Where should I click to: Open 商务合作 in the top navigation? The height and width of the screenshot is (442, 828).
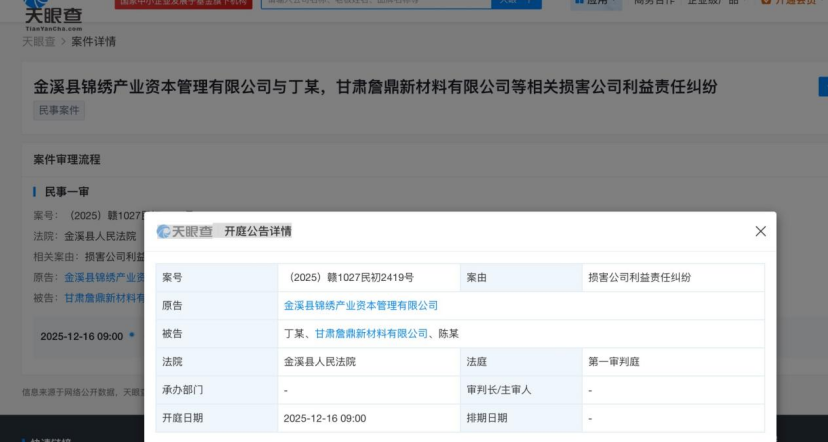coord(655,3)
